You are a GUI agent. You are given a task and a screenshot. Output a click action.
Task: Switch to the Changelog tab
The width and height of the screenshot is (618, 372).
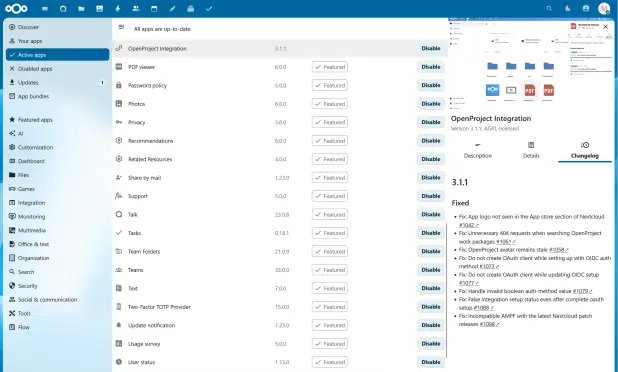(x=584, y=150)
